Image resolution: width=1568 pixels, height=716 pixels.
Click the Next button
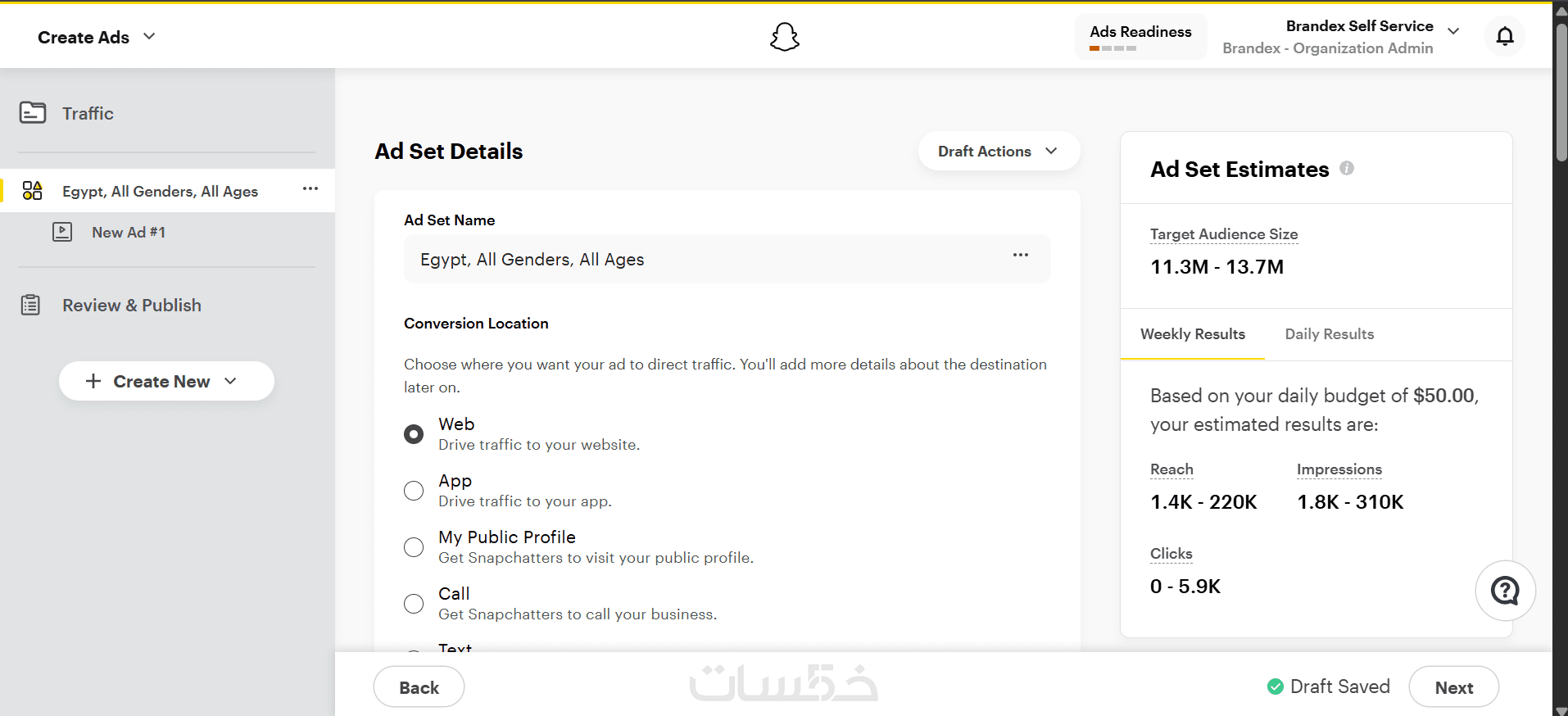coord(1453,687)
